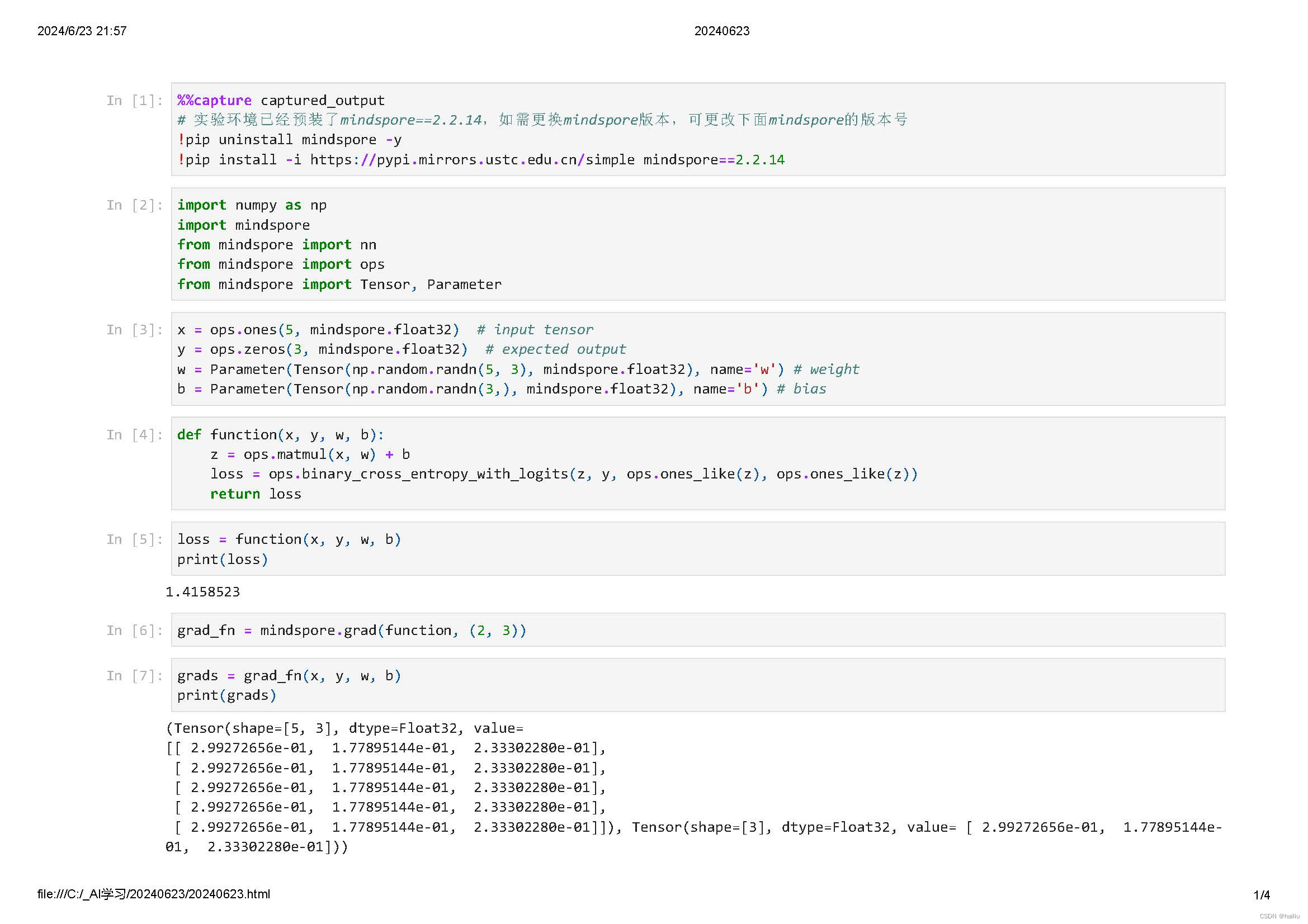Click the 20240623 page title header
1308x924 pixels.
[x=721, y=31]
